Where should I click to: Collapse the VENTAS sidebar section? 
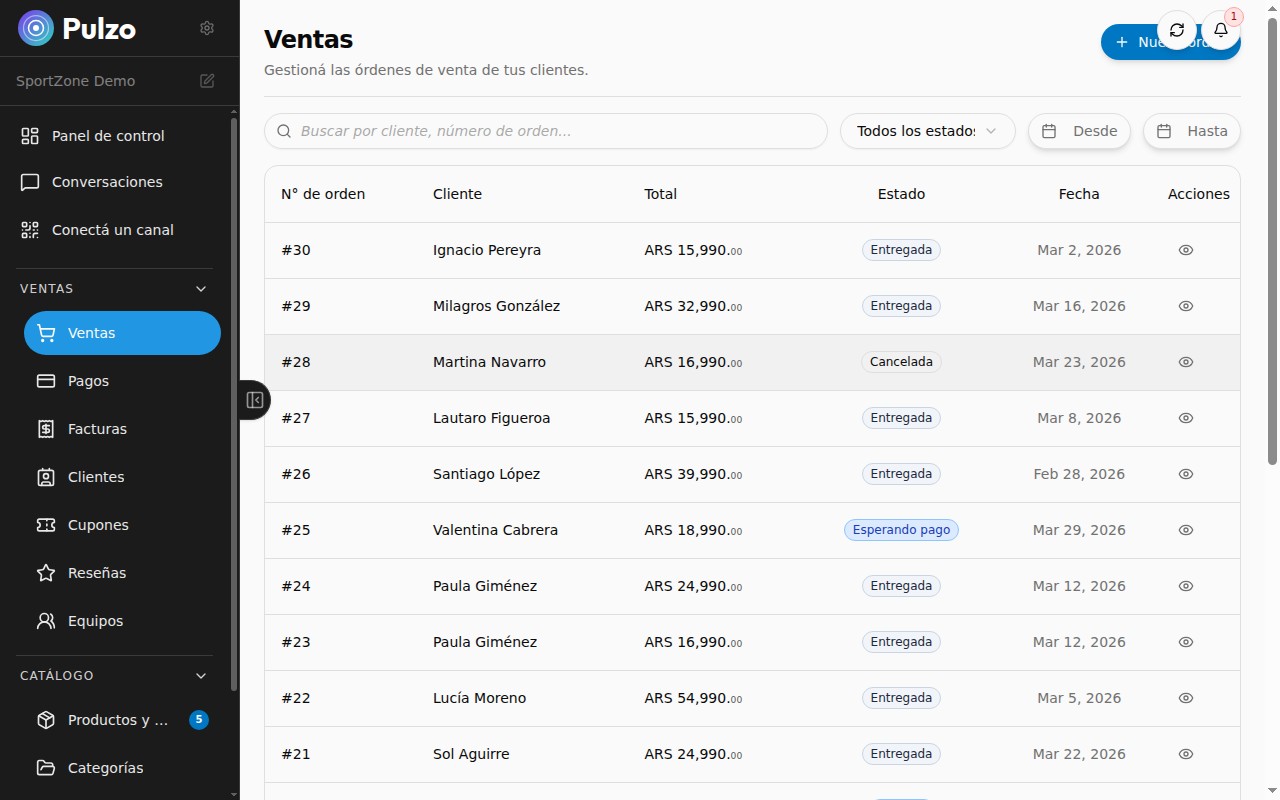(x=201, y=289)
